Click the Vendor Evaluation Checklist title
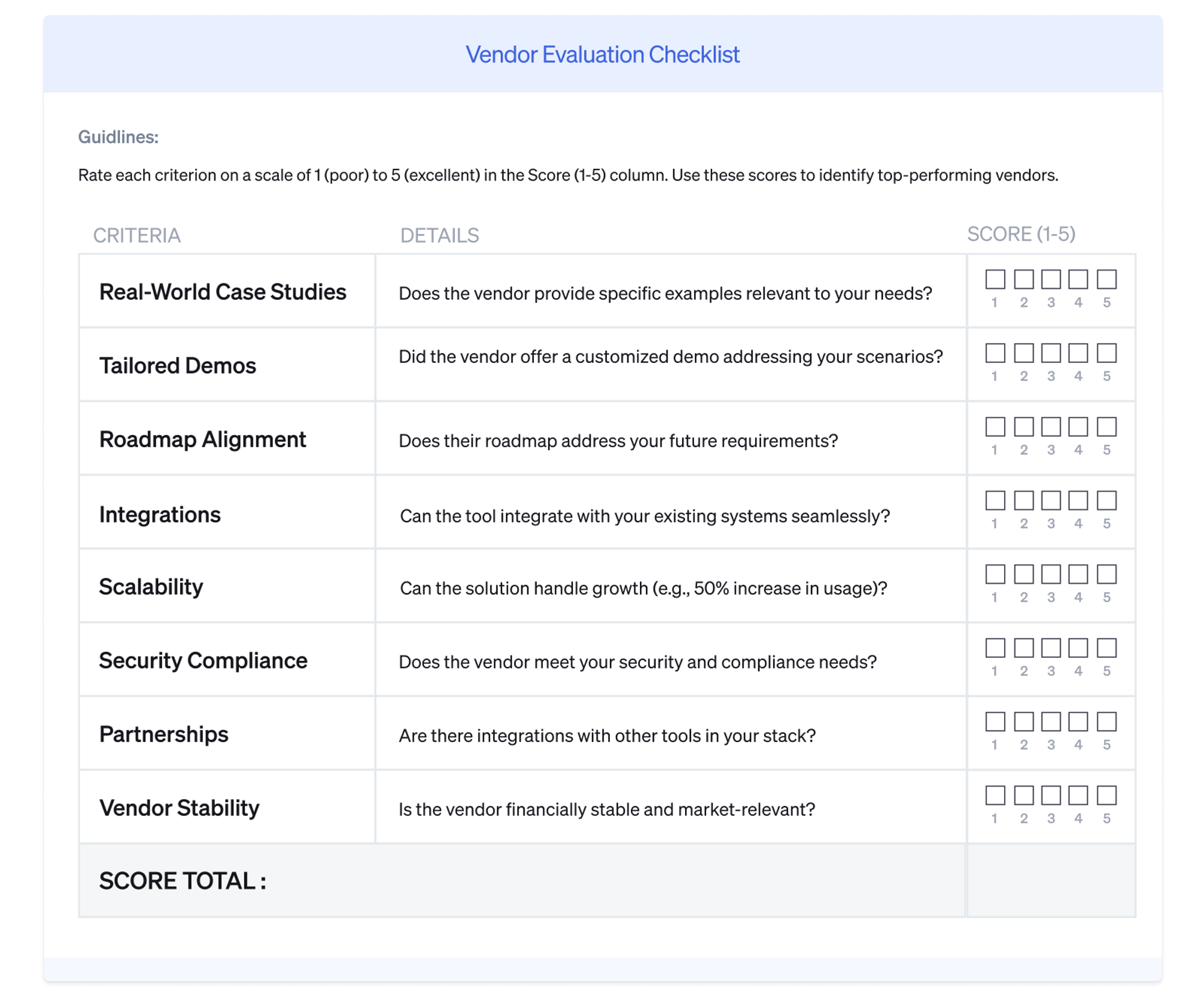Screen dimensions: 1204x996 (x=602, y=55)
